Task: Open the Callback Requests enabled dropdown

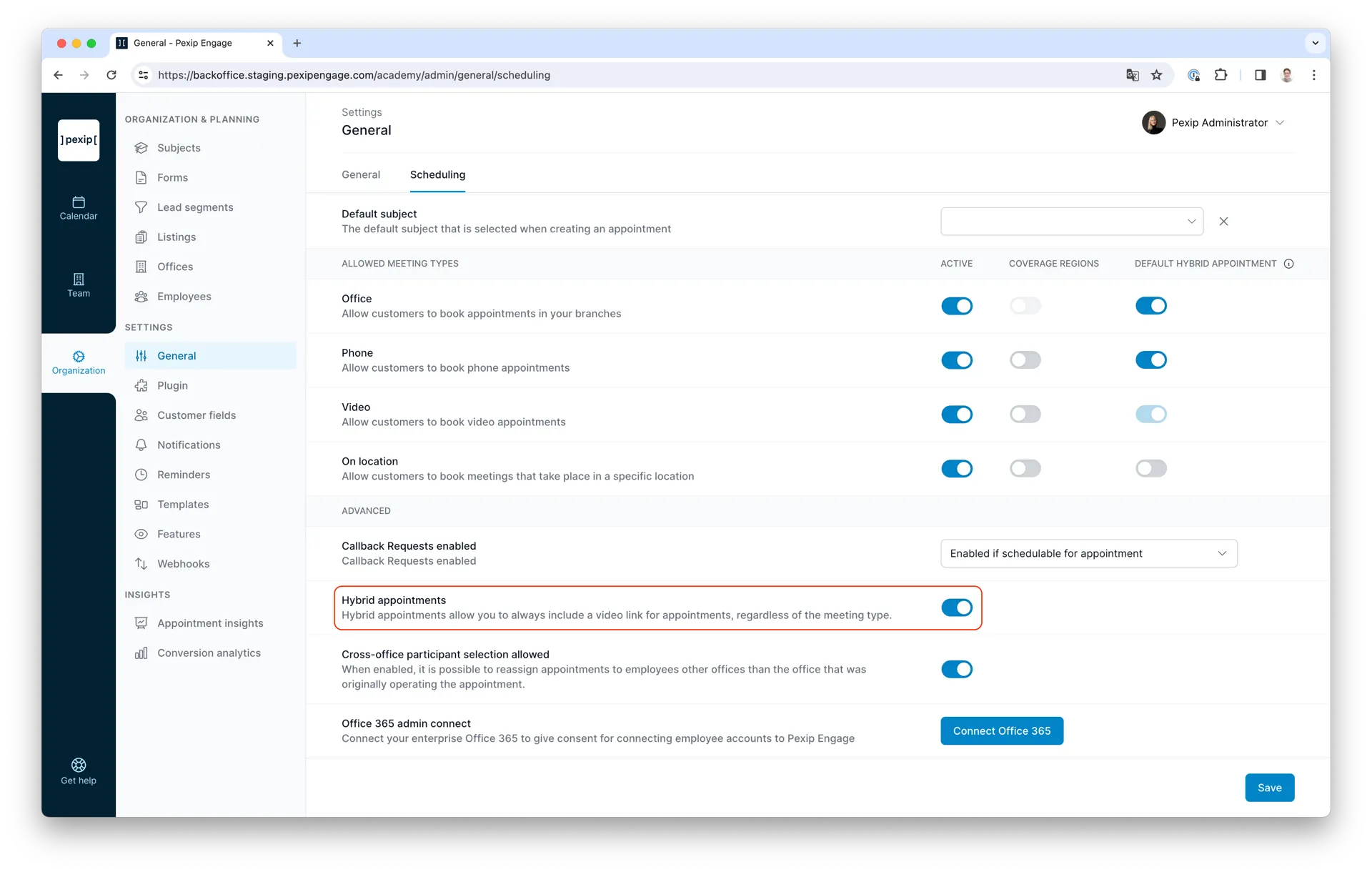Action: [x=1088, y=553]
